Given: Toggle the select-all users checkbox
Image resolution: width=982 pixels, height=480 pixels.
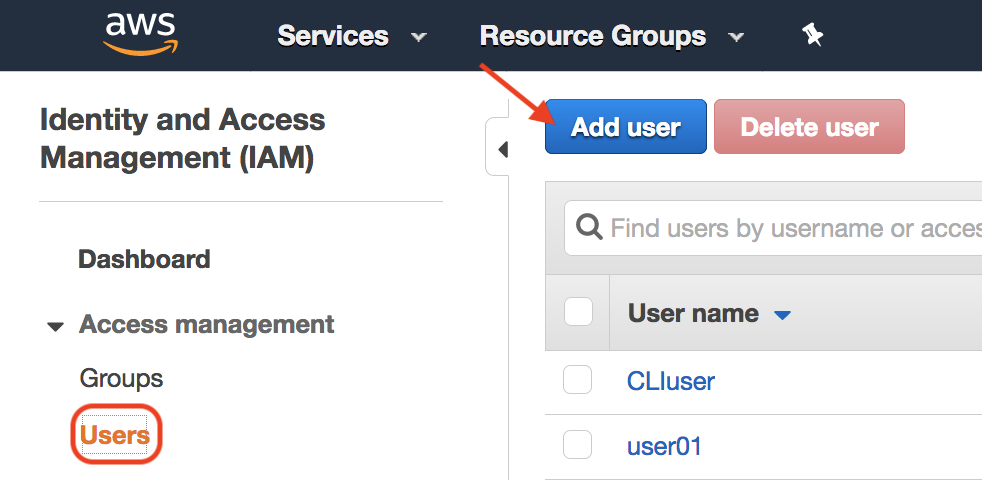Looking at the screenshot, I should point(579,311).
